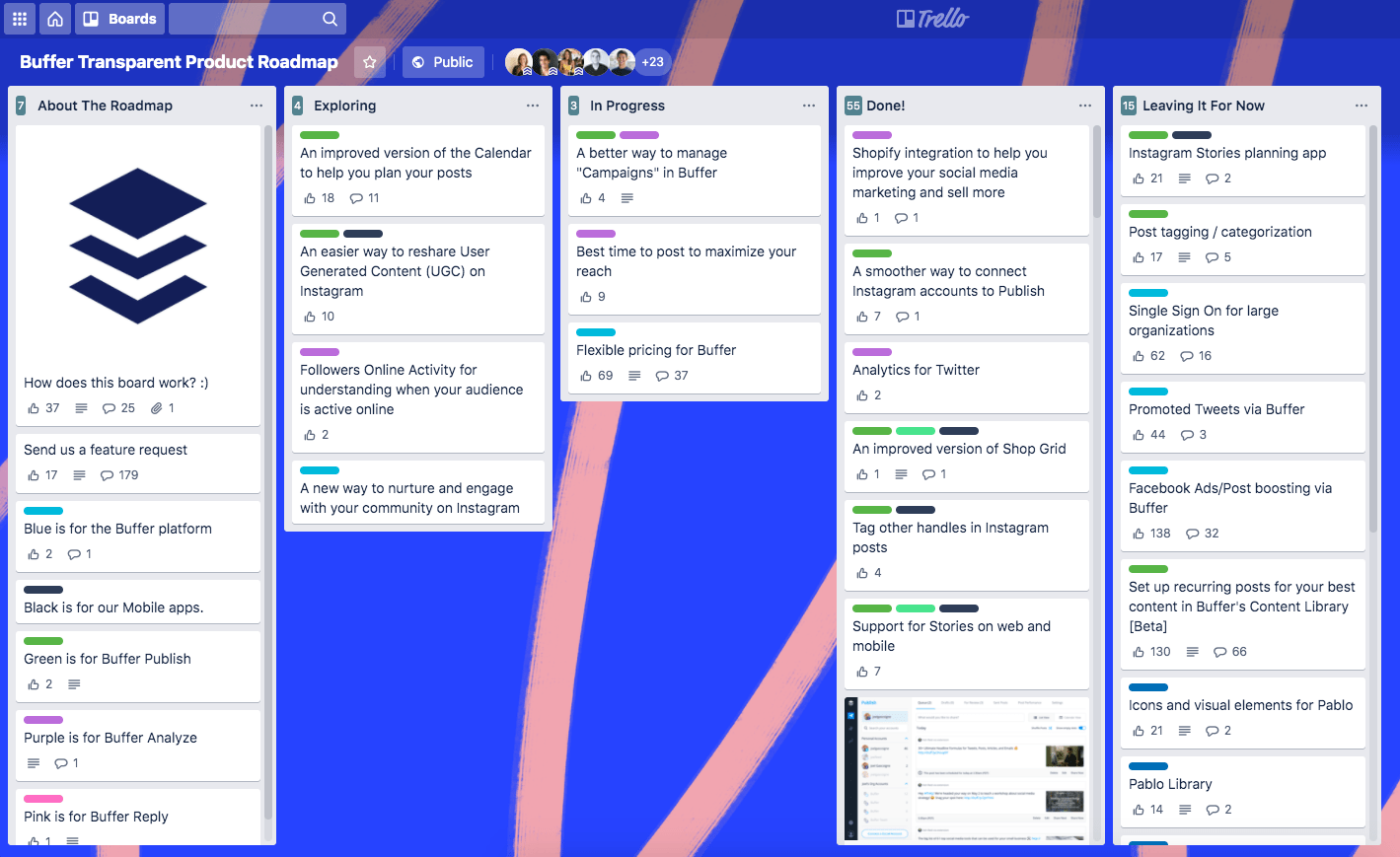The width and height of the screenshot is (1400, 857).
Task: Open the Public visibility setting button
Action: pos(443,62)
